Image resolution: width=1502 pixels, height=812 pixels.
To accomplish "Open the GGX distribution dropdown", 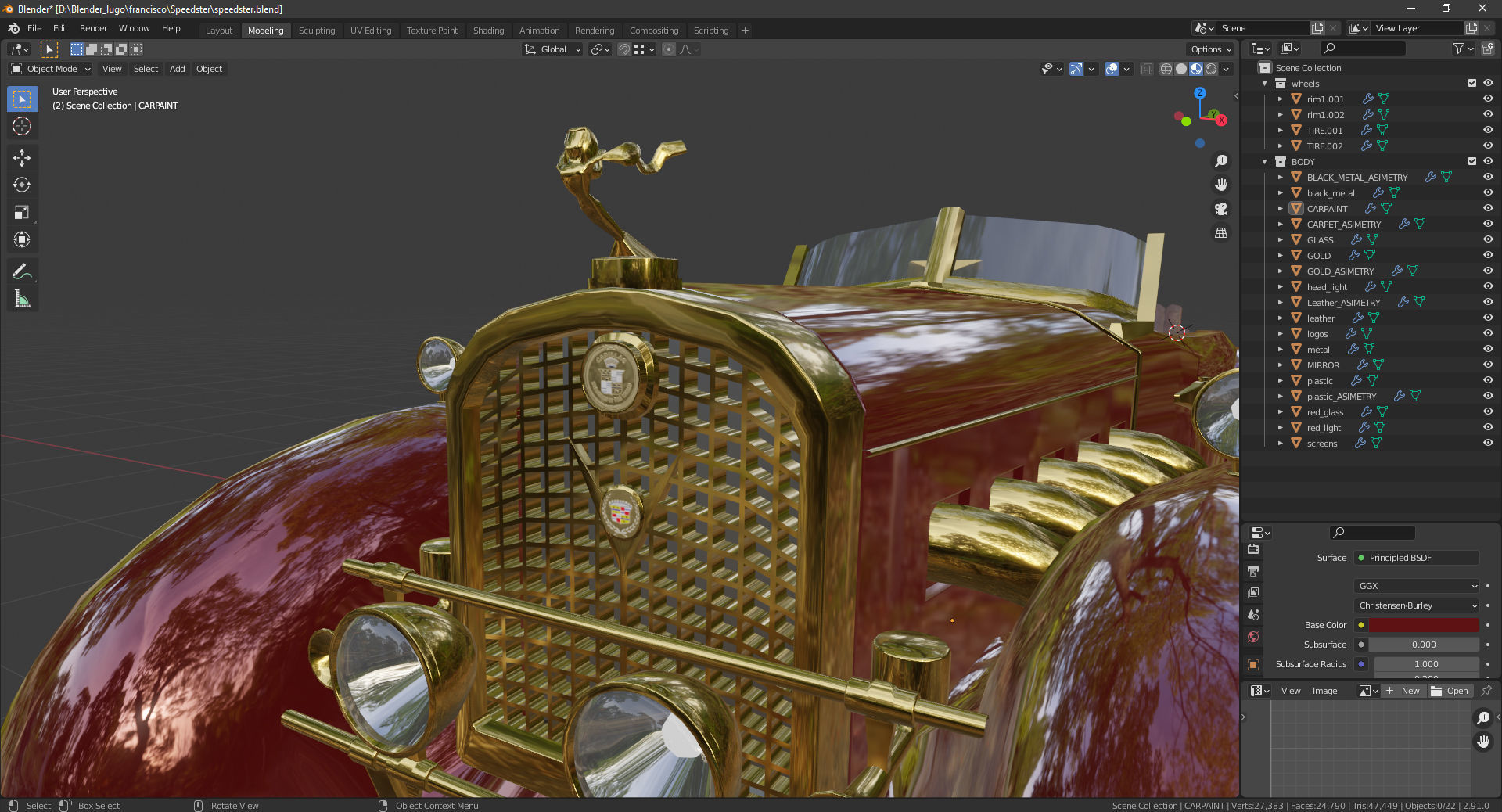I will click(1416, 586).
